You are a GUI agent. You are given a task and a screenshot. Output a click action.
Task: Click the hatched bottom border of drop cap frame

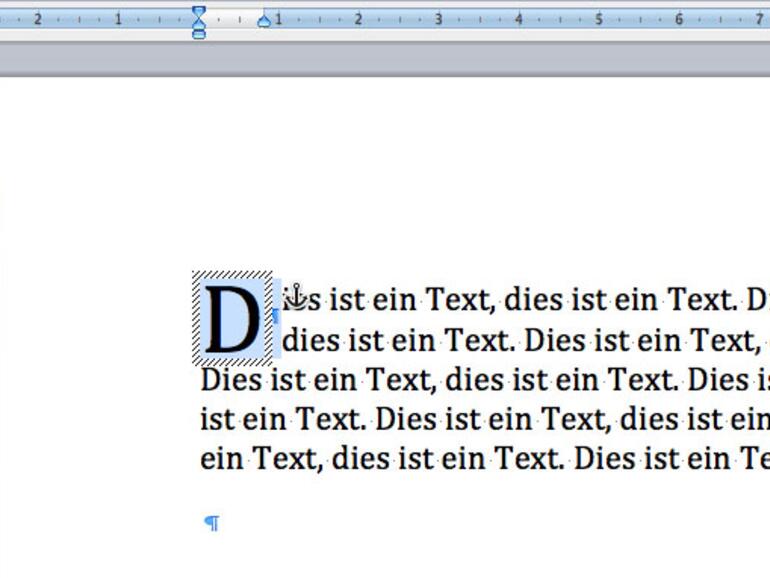[232, 363]
